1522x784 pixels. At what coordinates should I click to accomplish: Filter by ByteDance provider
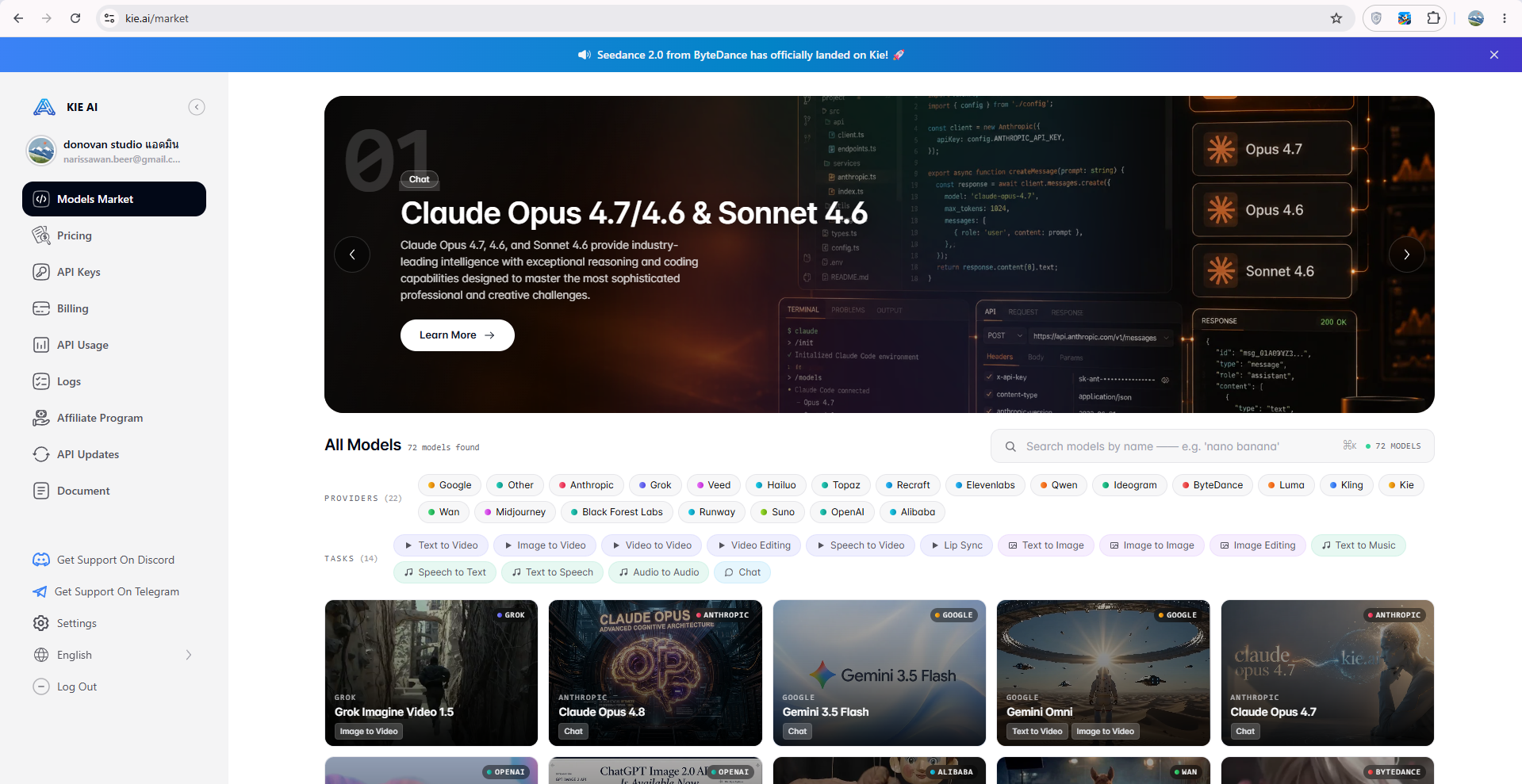point(1213,485)
